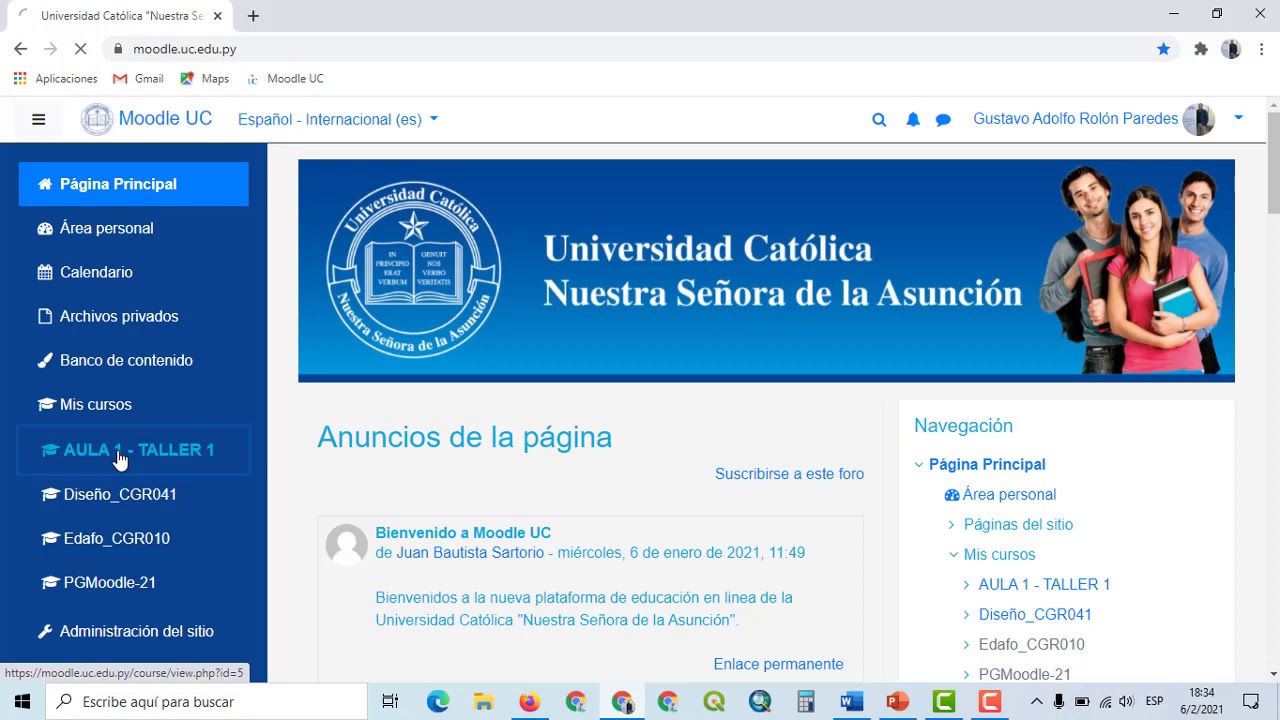Open Task View on the taskbar
Viewport: 1280px width, 720px height.
pos(391,702)
